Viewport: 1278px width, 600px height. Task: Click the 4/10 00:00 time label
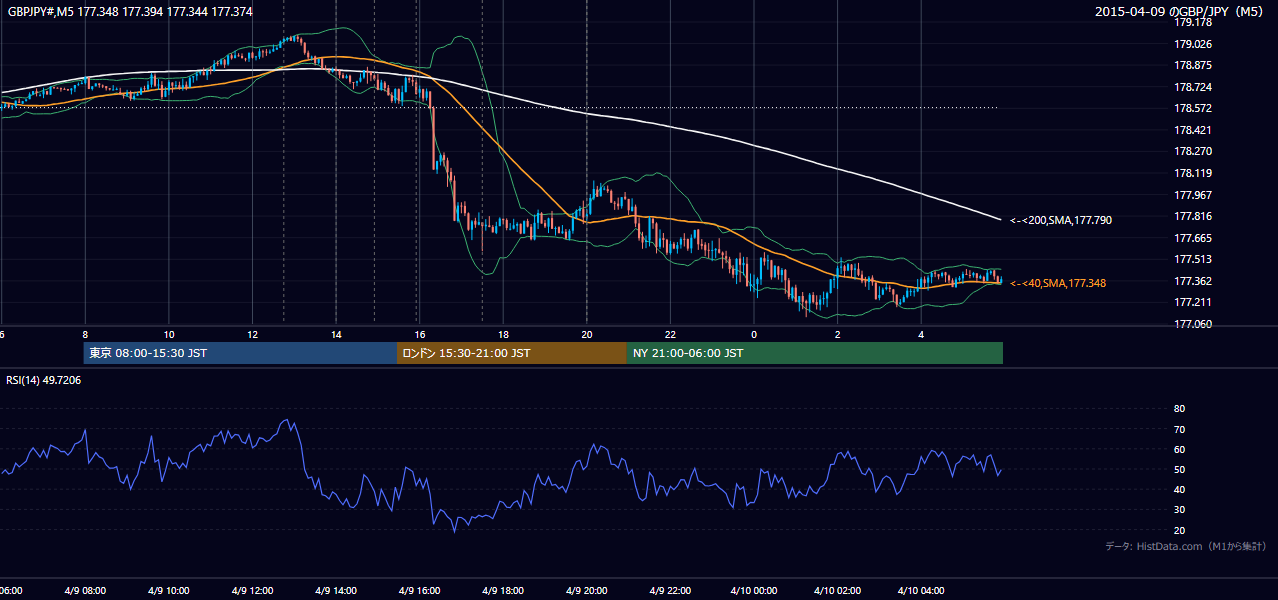(753, 591)
